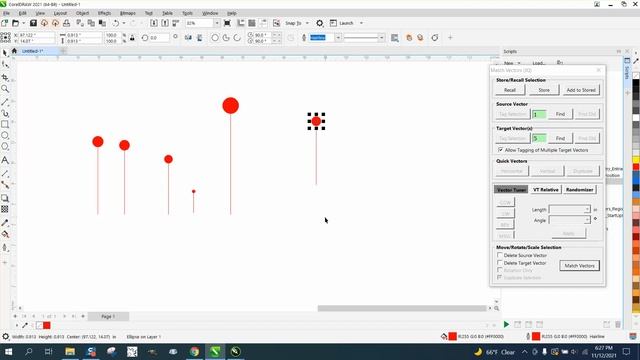Open the File menu
Screen dimensions: 640x360
[x=6, y=13]
